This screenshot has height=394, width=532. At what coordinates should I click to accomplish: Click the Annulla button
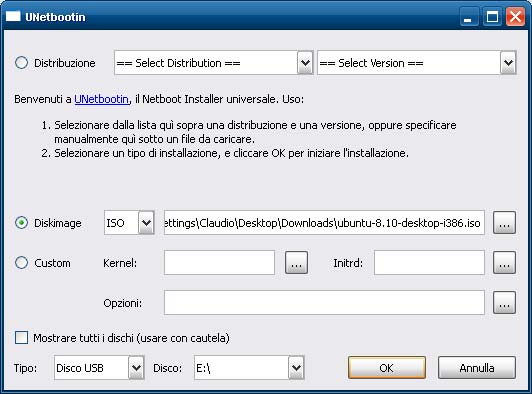click(x=477, y=368)
